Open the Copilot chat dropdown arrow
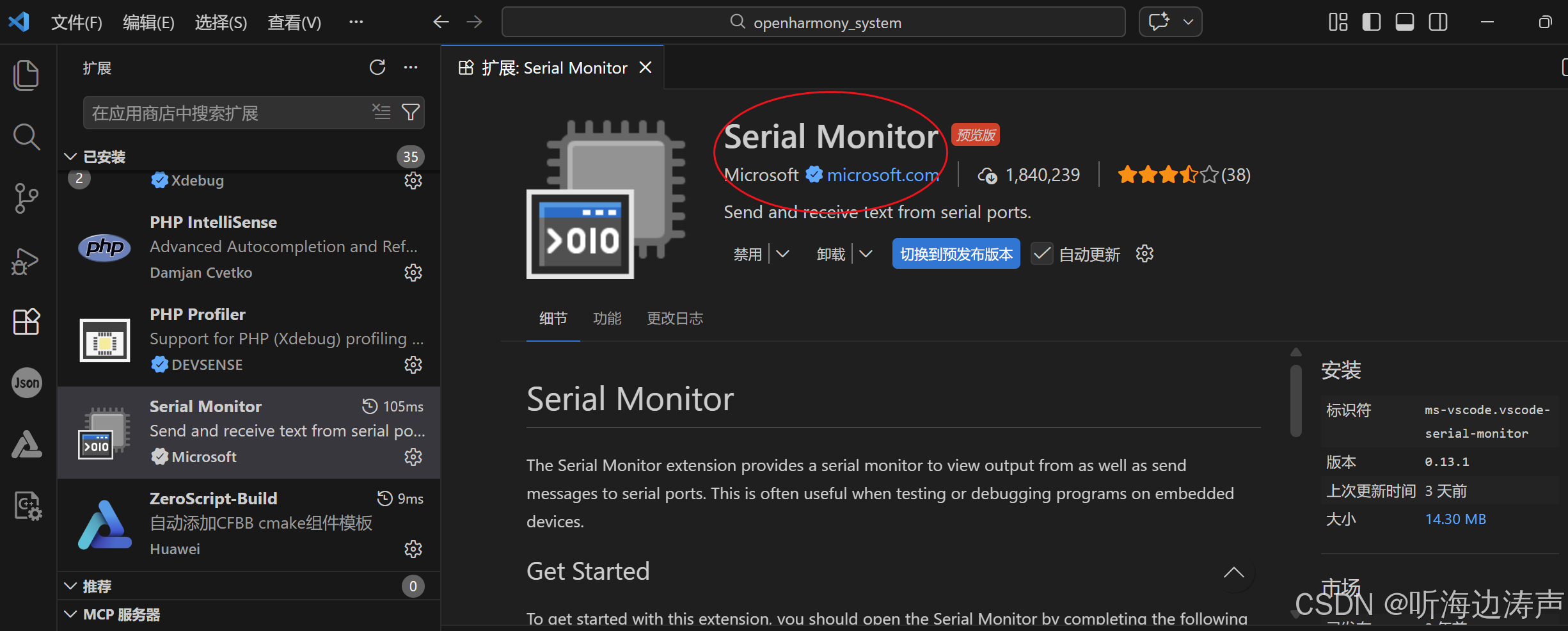The image size is (1568, 631). [x=1188, y=22]
